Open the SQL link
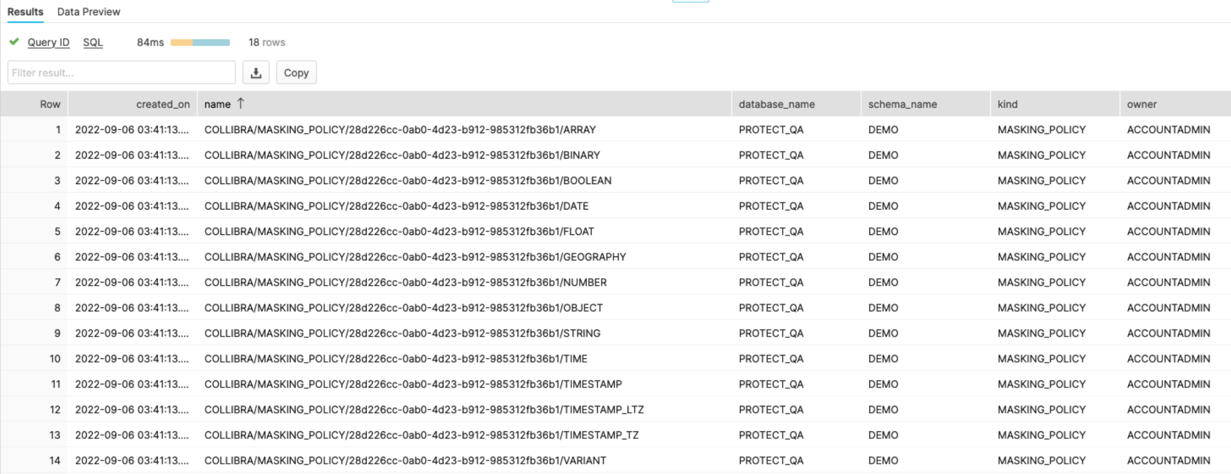 (x=93, y=42)
